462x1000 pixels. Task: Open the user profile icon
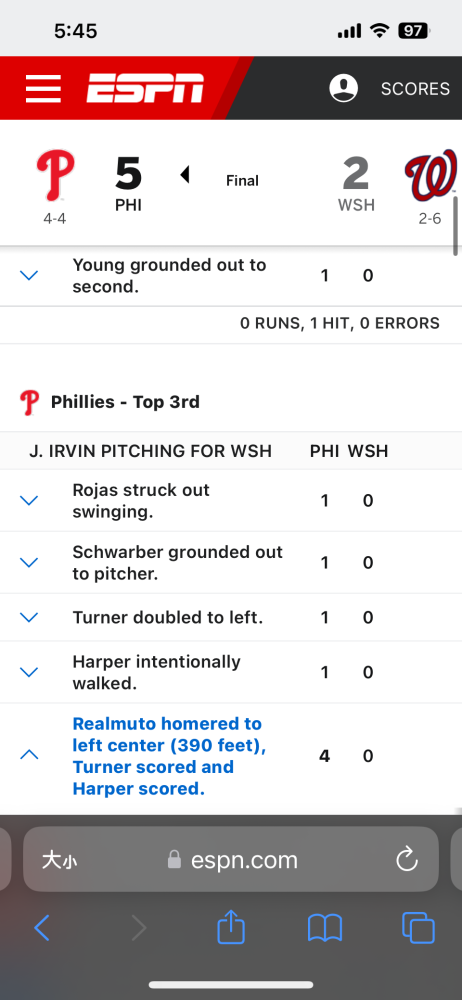pos(343,88)
